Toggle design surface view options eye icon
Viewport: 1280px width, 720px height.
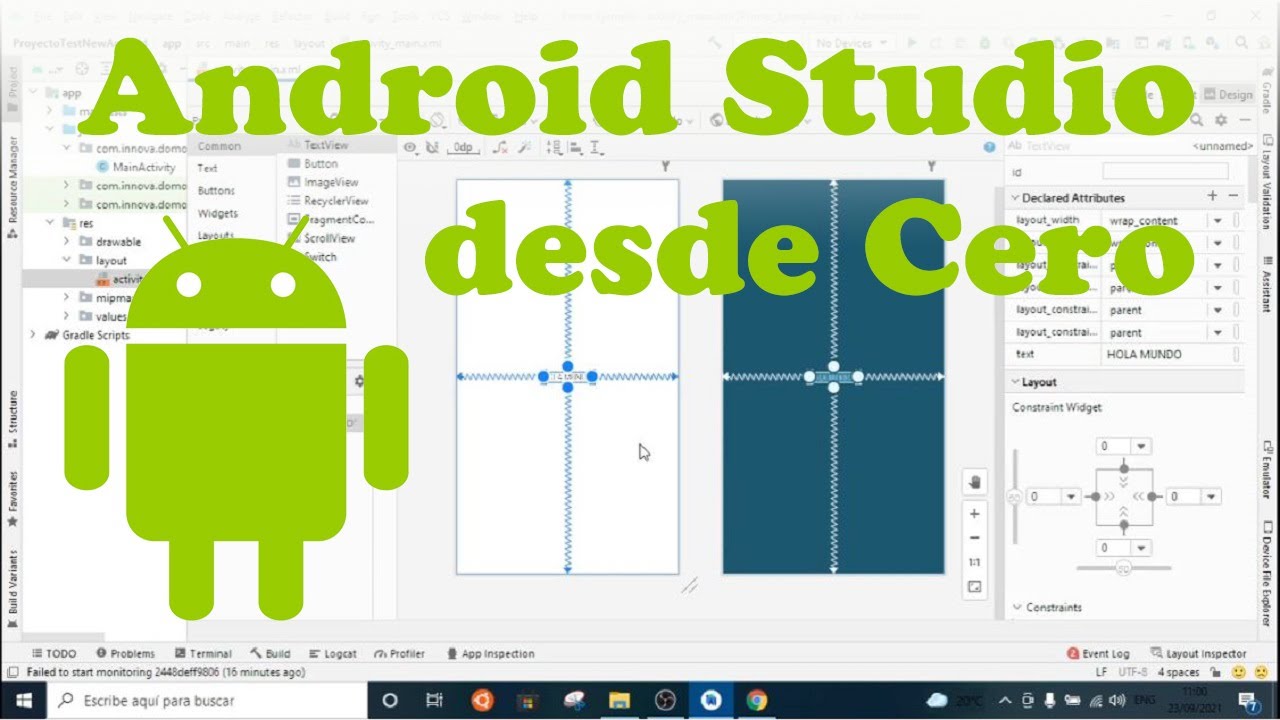pos(410,148)
